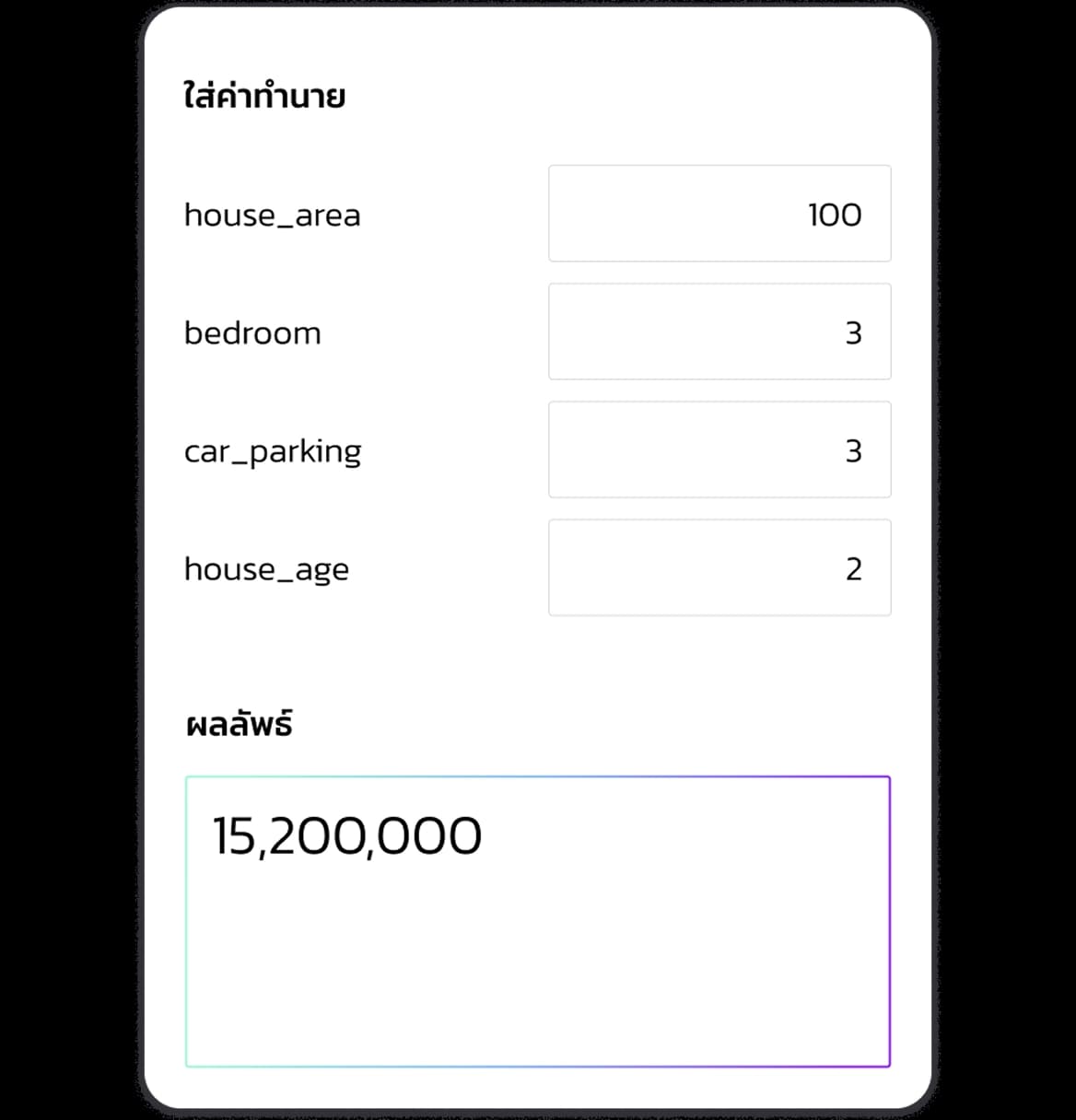Click the ใส่ค่าทำนาย heading

tap(264, 97)
